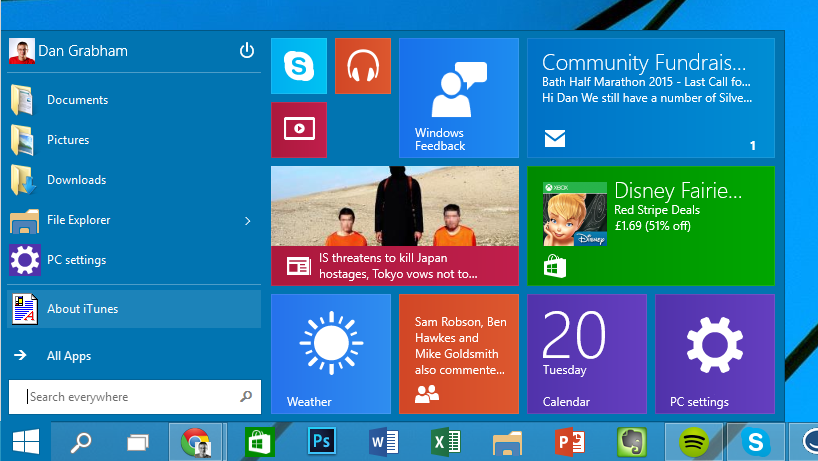The image size is (818, 461).
Task: Open the IS threatens Japan news tile
Action: pyautogui.click(x=394, y=226)
